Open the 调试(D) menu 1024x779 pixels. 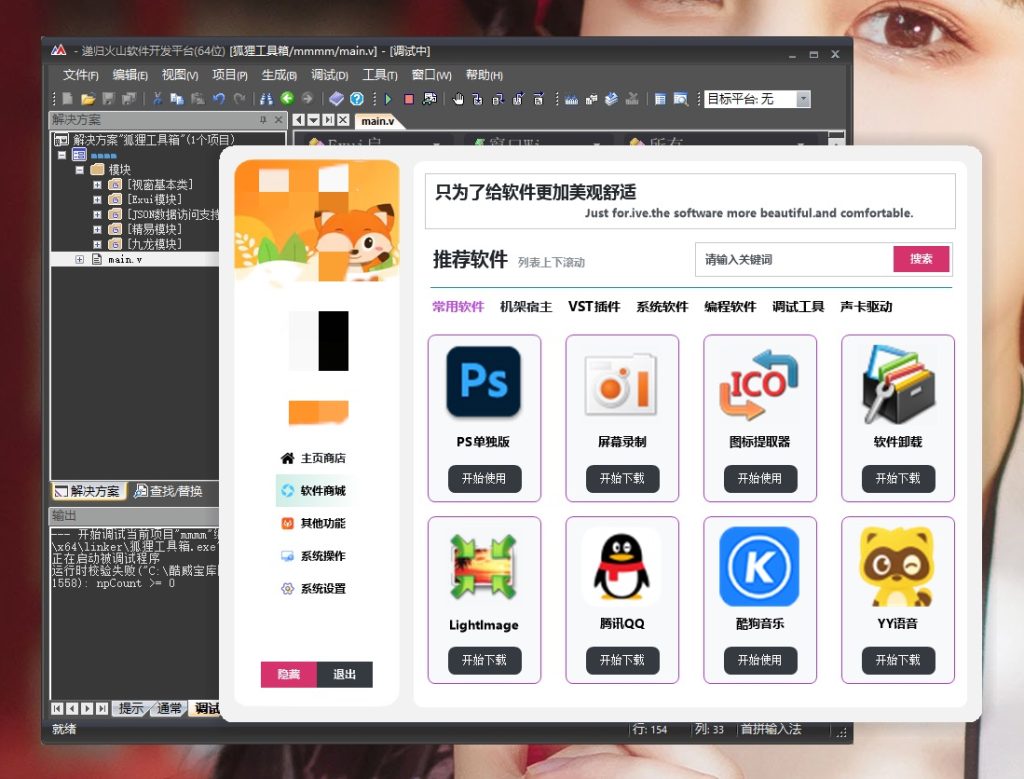click(329, 75)
